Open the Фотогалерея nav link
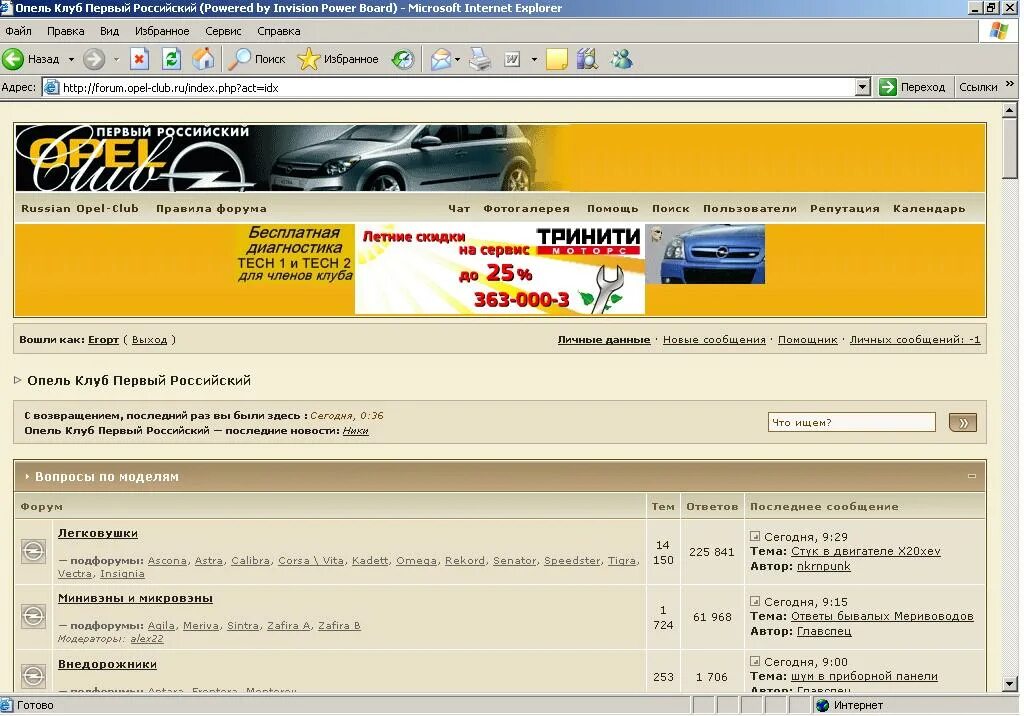Image resolution: width=1024 pixels, height=716 pixels. (526, 208)
